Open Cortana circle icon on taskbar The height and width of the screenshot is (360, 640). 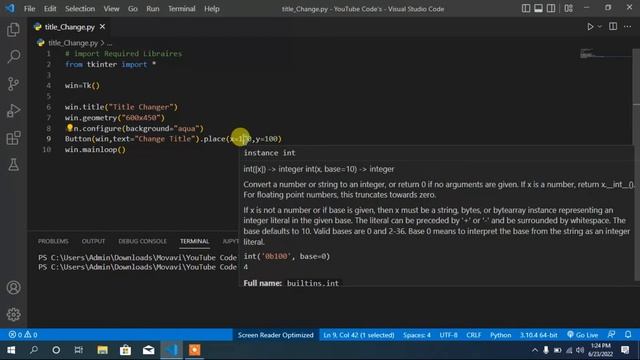(56, 350)
